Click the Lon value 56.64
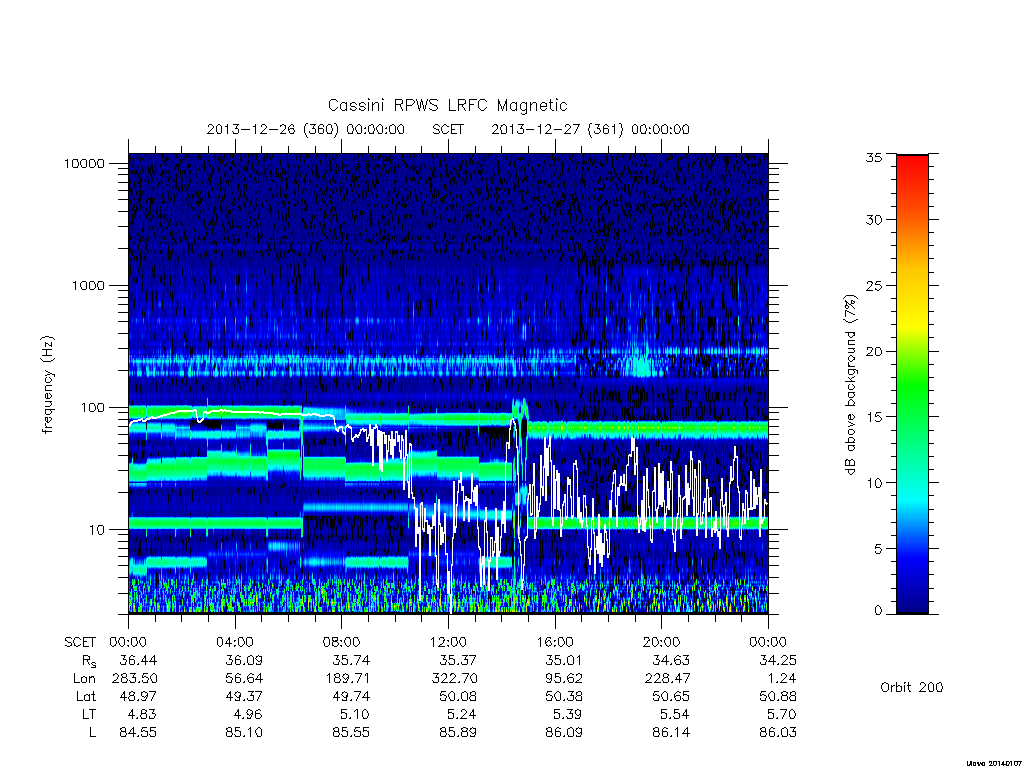 (x=244, y=679)
